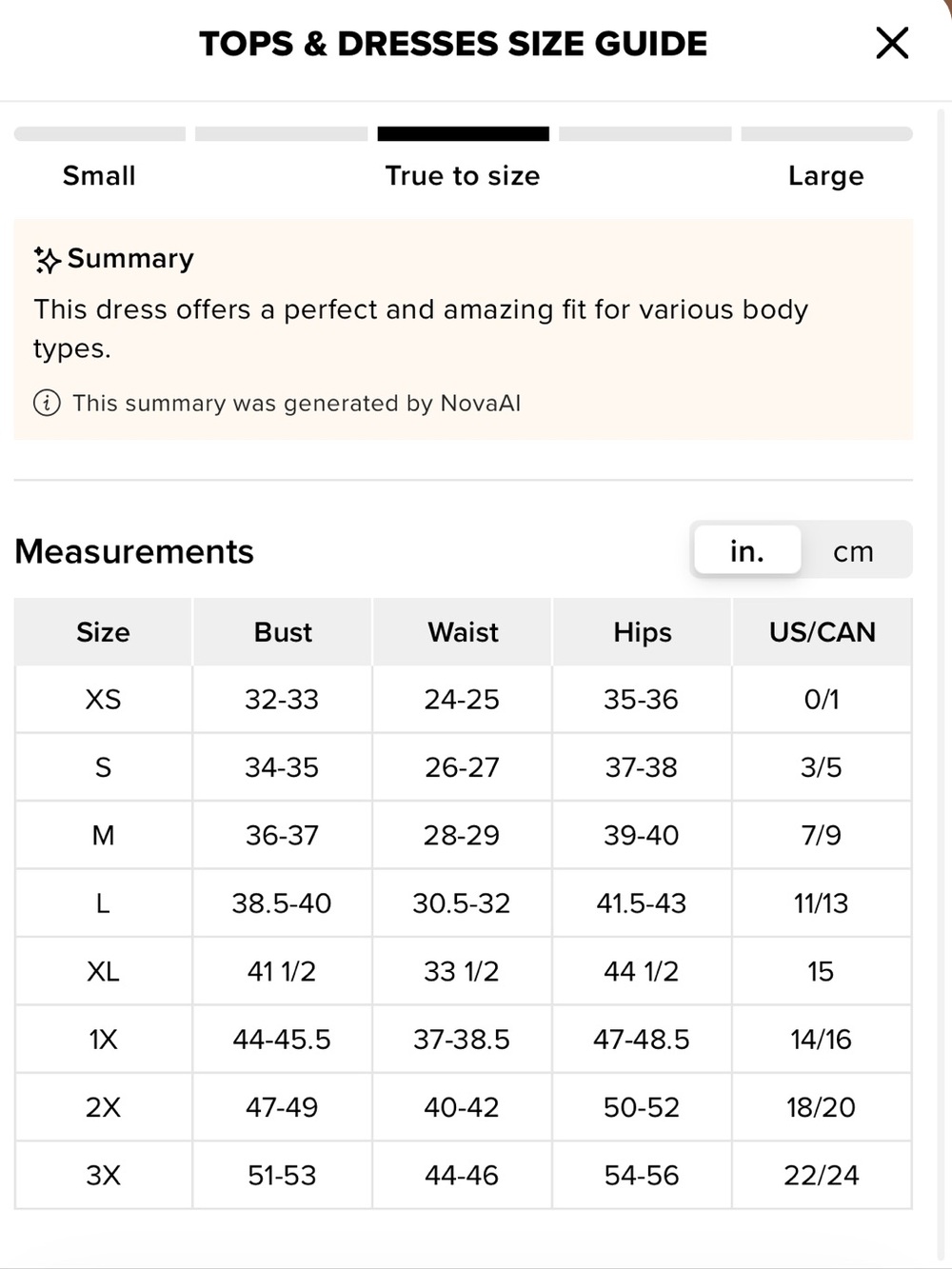
Task: Tap the XL bust value 41 1/2
Action: [282, 972]
